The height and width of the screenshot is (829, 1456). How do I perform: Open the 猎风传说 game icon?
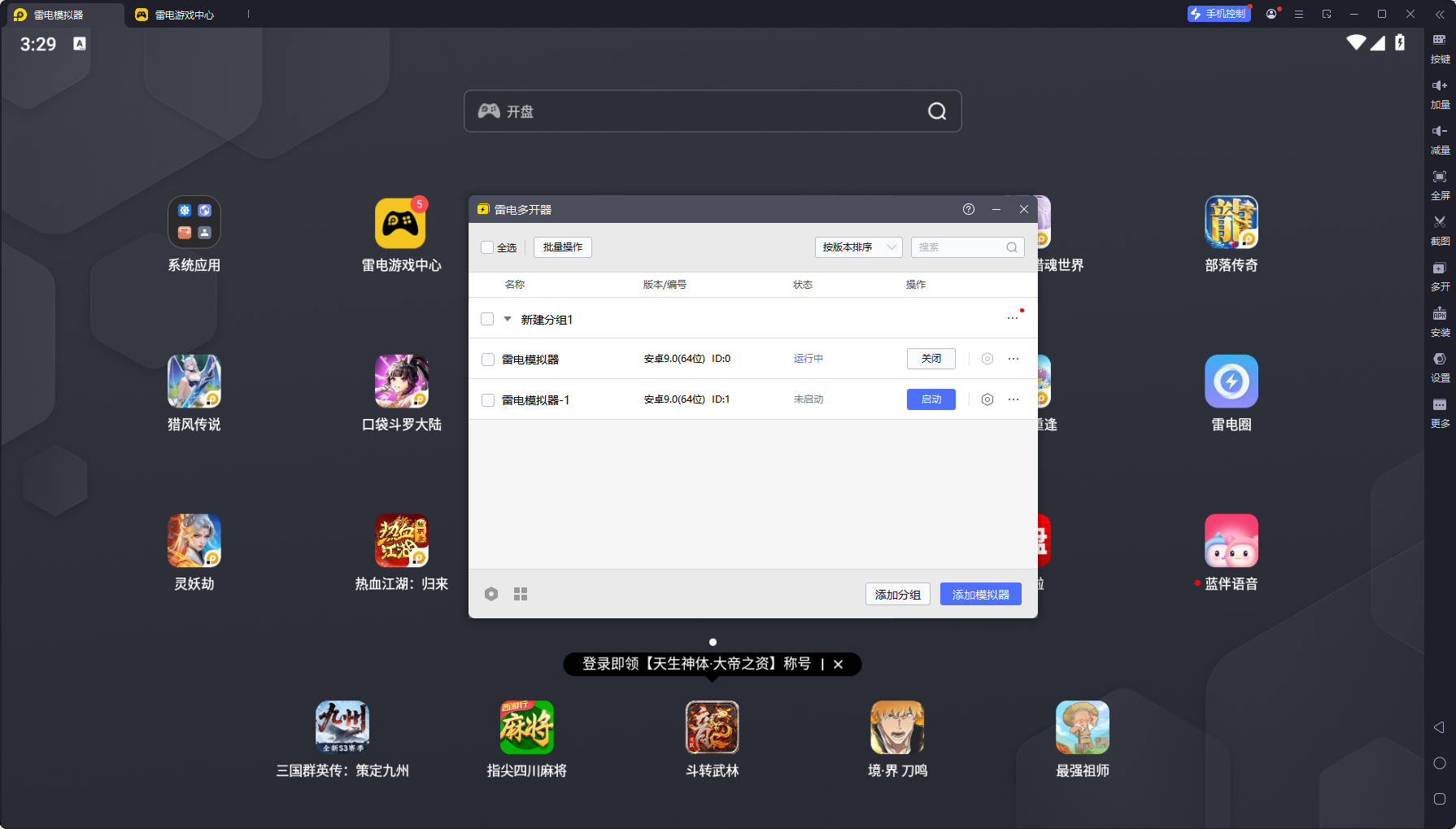pos(194,382)
